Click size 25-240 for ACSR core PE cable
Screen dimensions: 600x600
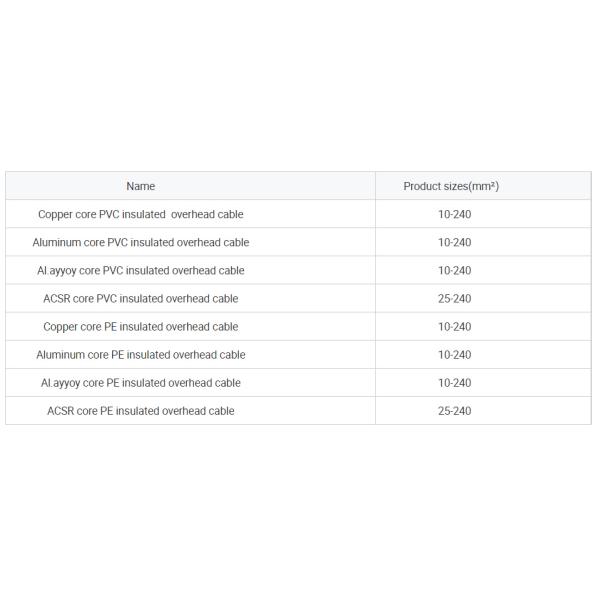(454, 410)
